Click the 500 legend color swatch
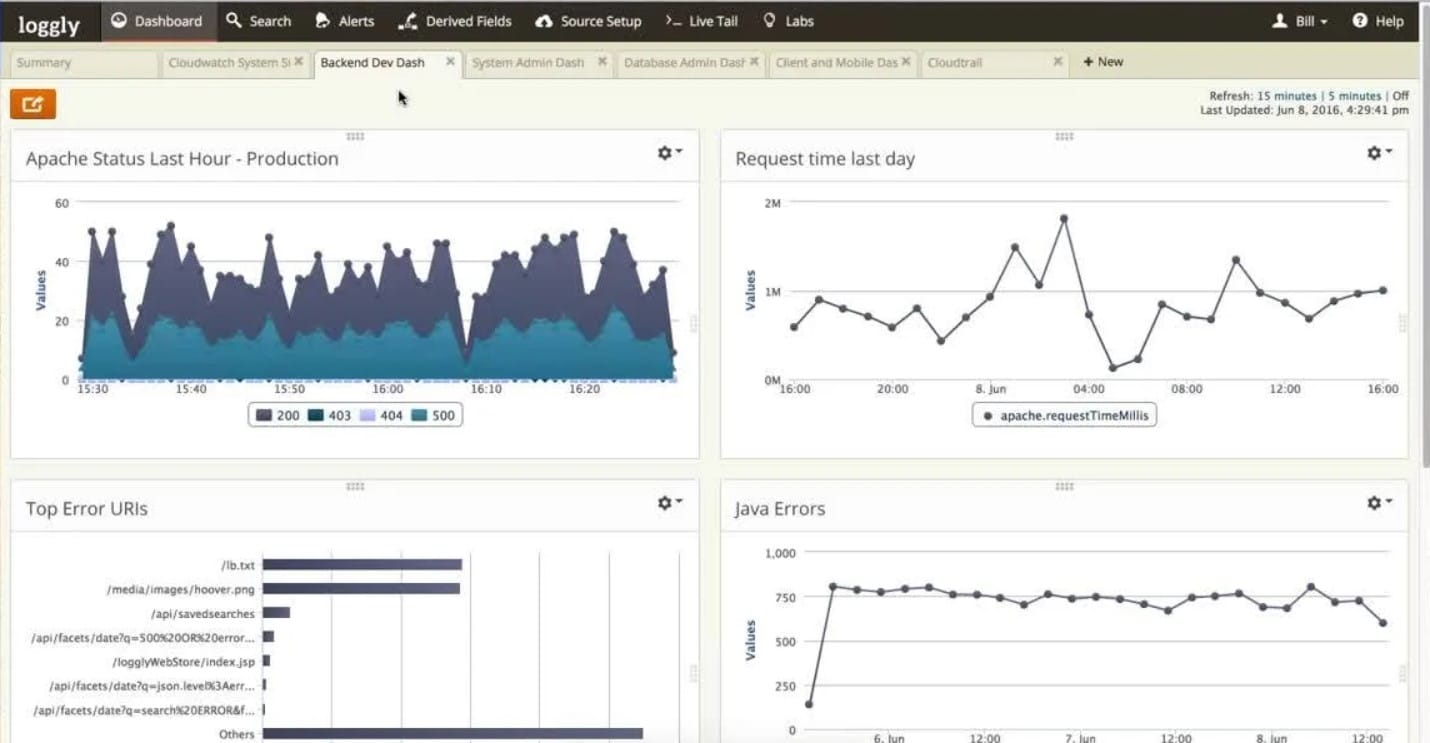The width and height of the screenshot is (1430, 743). (x=419, y=415)
